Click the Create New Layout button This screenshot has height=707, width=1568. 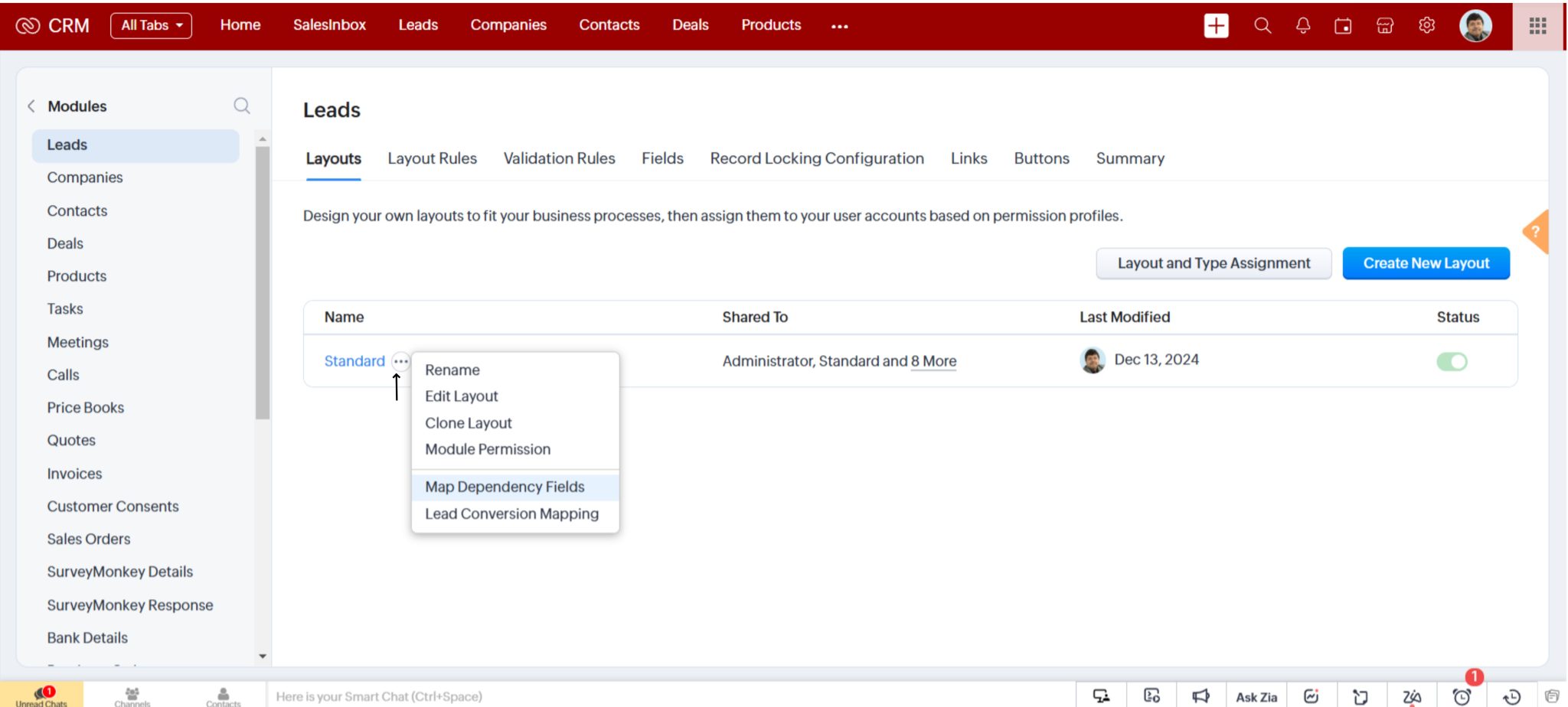1426,262
